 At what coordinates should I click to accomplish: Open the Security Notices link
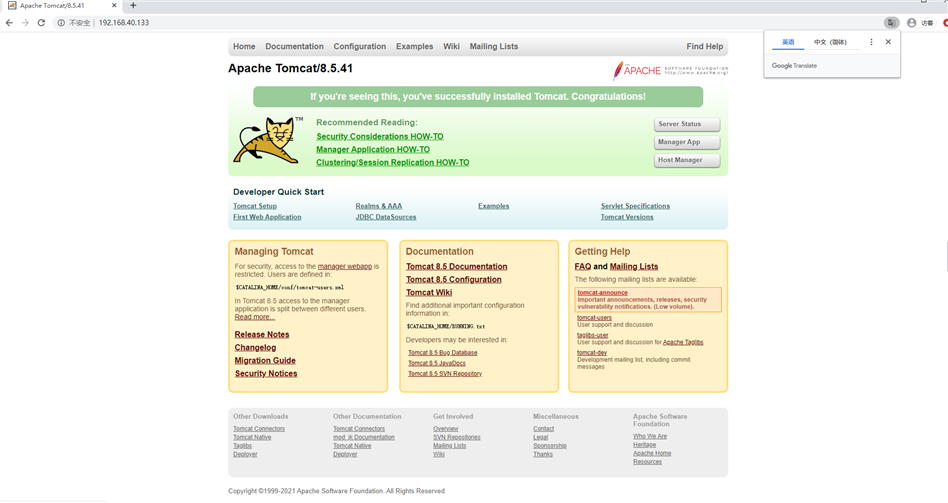point(266,374)
